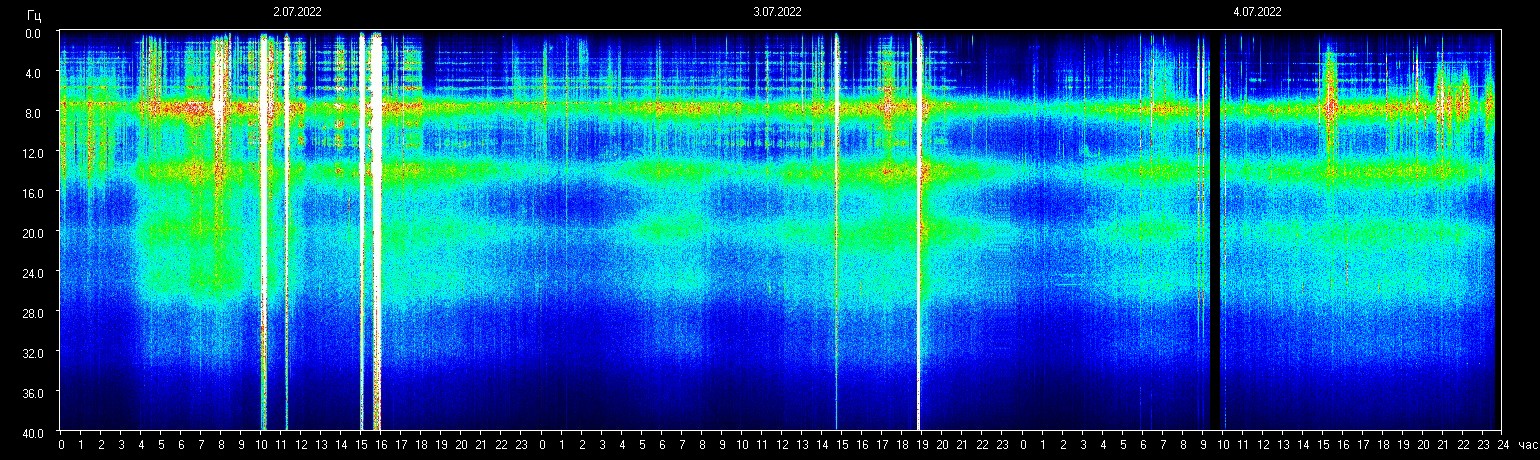Image resolution: width=1540 pixels, height=460 pixels.
Task: Select the 0.0 frequency axis tick label
Action: point(33,33)
